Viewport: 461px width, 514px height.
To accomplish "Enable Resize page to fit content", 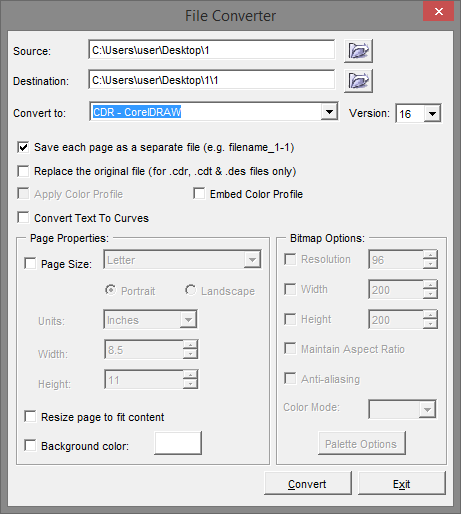I will point(30,417).
